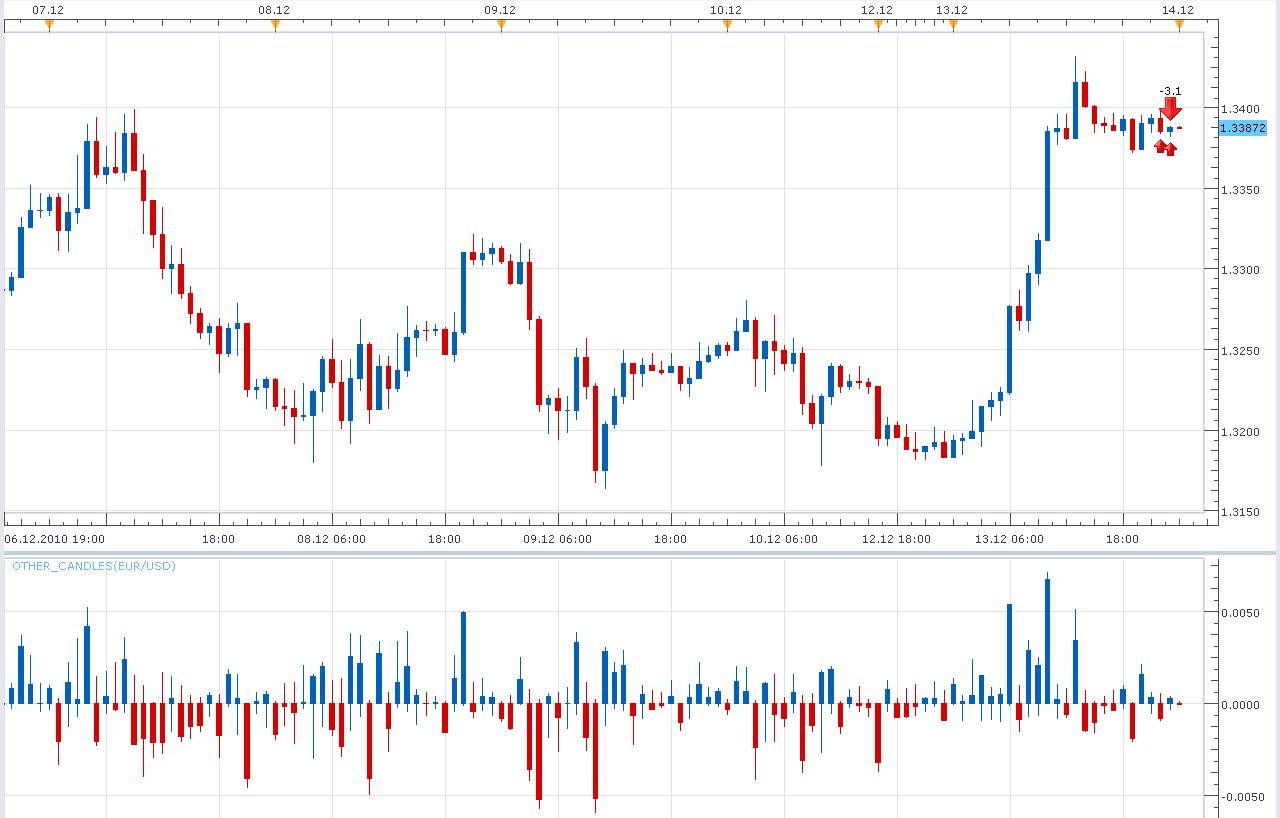The height and width of the screenshot is (818, 1280).
Task: Select the 08.12 orange day marker
Action: (x=275, y=25)
